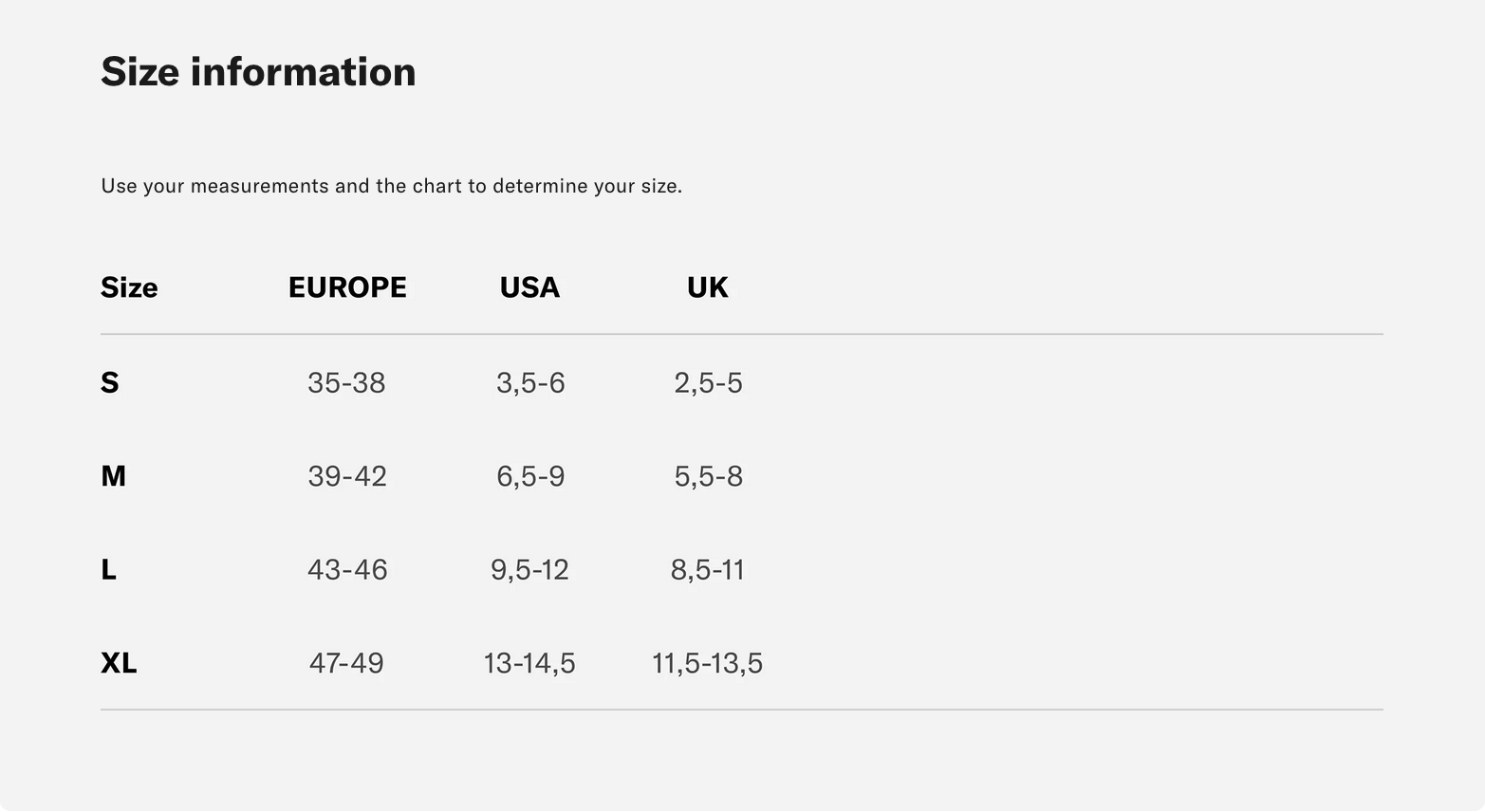This screenshot has height=812, width=1485.
Task: Click UK size 11,5-13,5 cell
Action: (707, 662)
